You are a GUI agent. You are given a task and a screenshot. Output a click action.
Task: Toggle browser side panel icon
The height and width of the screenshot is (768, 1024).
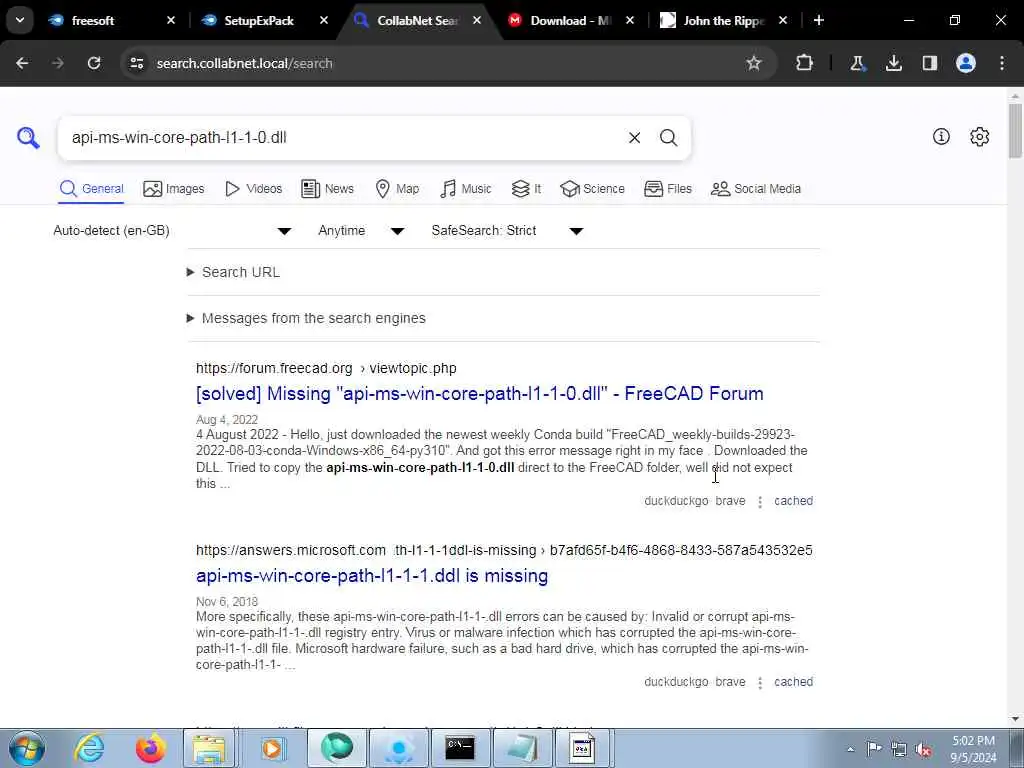tap(930, 63)
